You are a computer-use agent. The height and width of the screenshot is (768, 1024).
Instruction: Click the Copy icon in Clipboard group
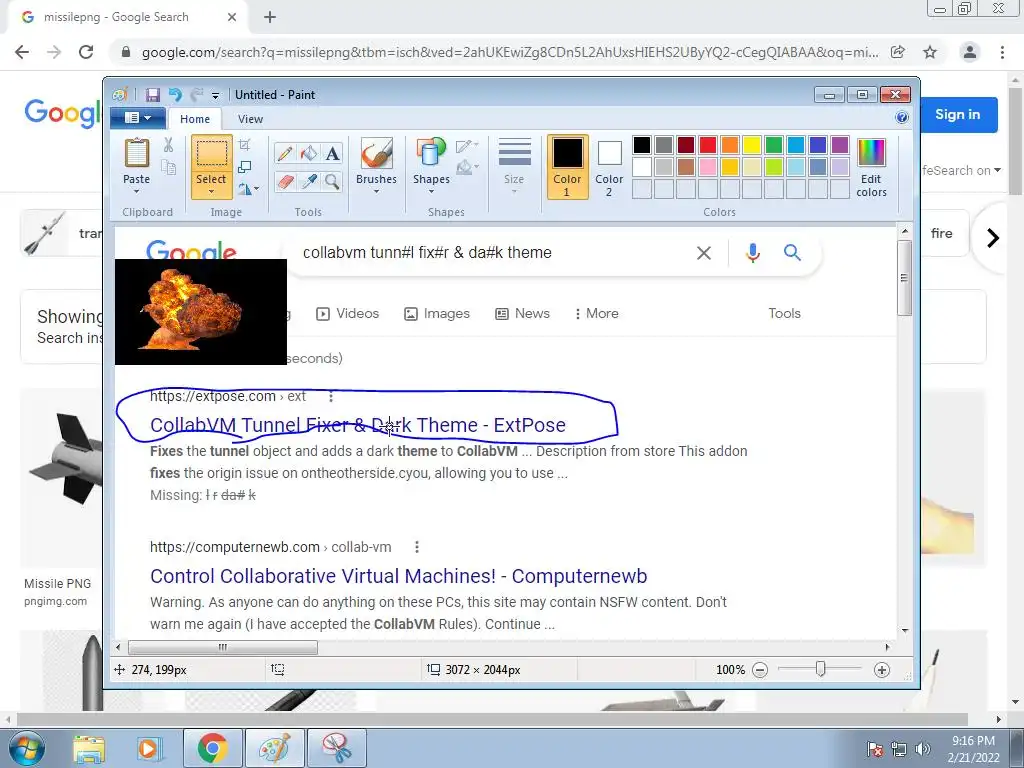coord(168,168)
